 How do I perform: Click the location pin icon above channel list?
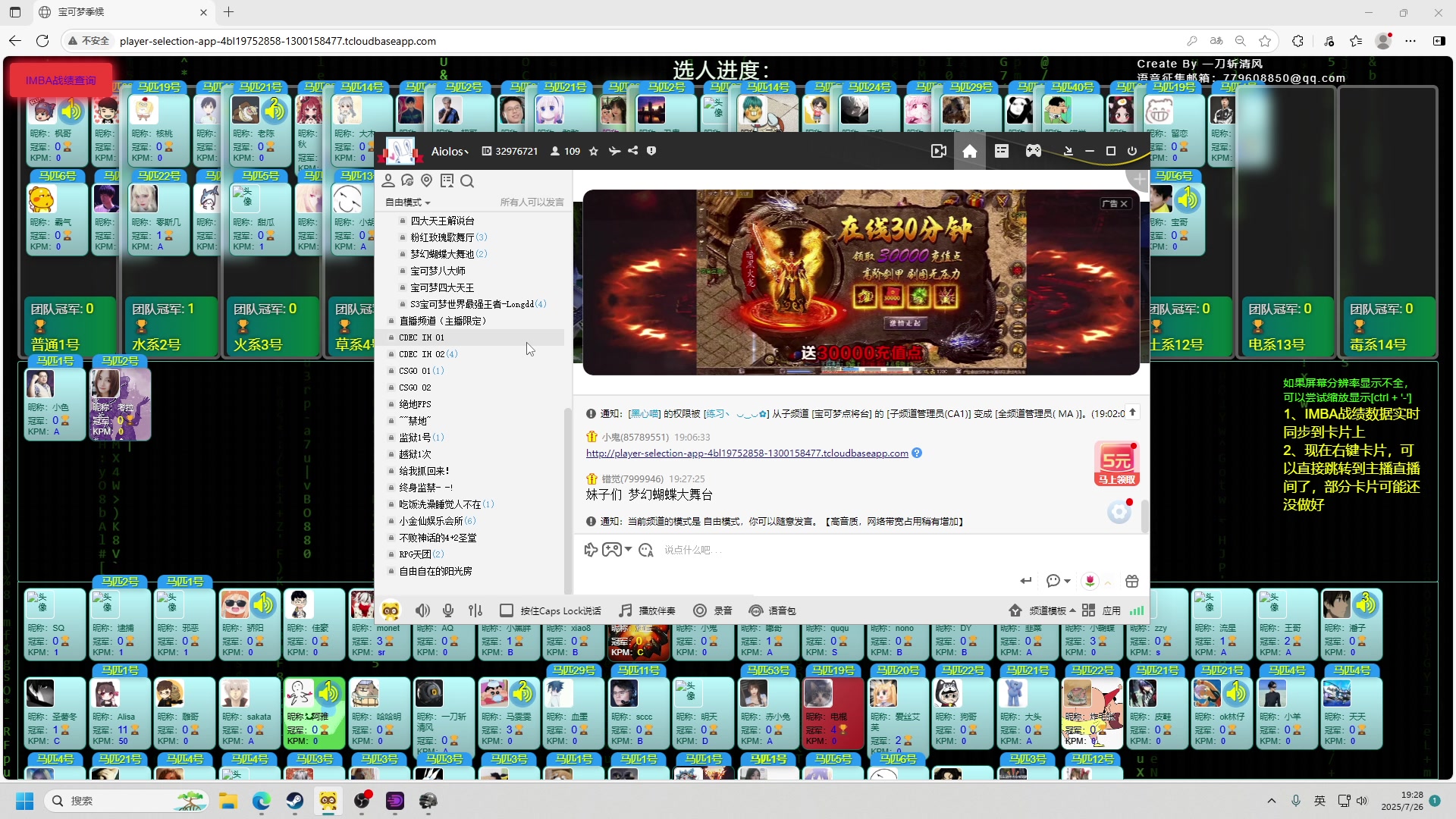point(427,180)
